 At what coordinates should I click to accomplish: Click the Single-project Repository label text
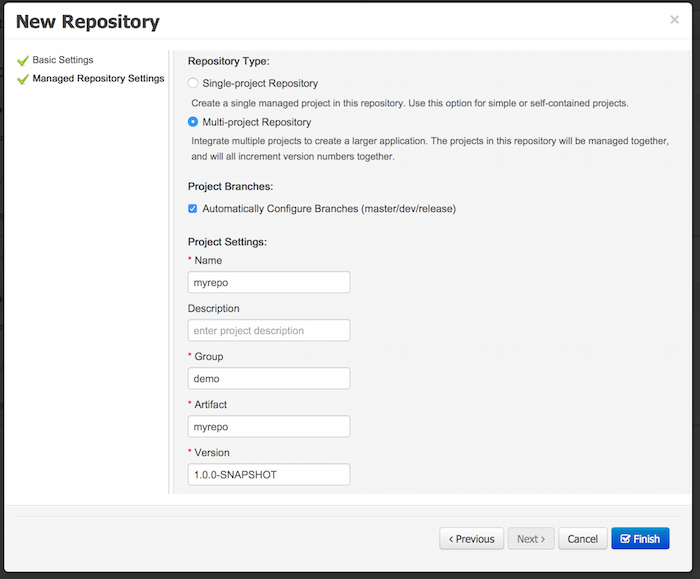(x=260, y=84)
